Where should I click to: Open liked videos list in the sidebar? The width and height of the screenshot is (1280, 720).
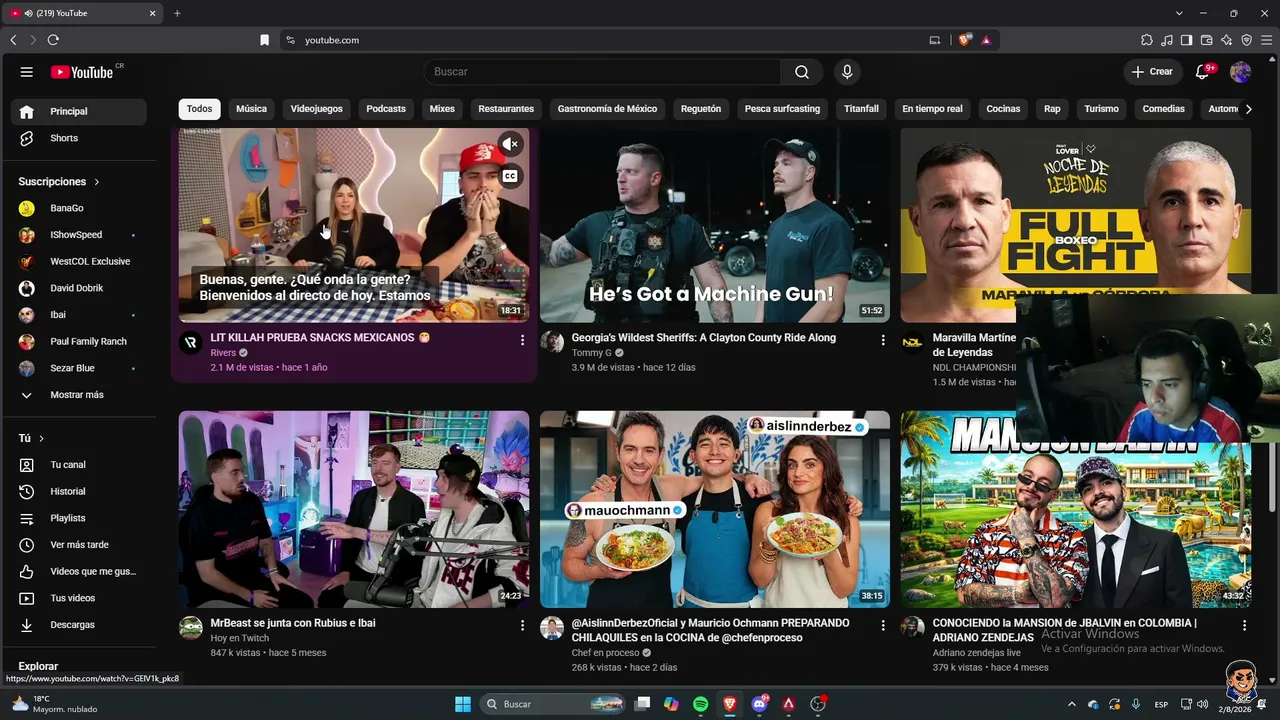click(78, 571)
